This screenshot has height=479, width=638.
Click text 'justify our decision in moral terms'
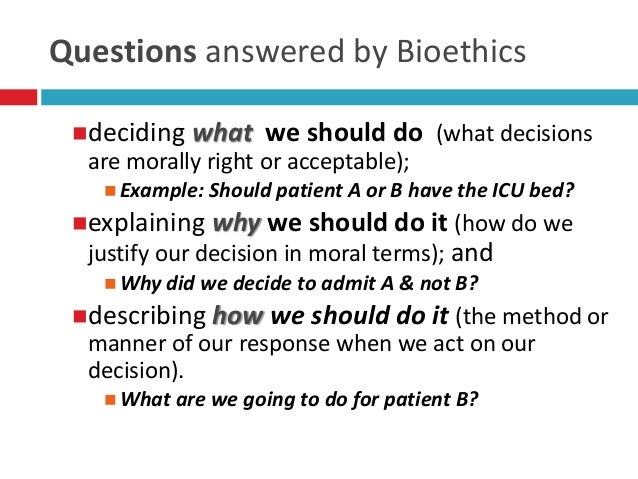(x=259, y=254)
